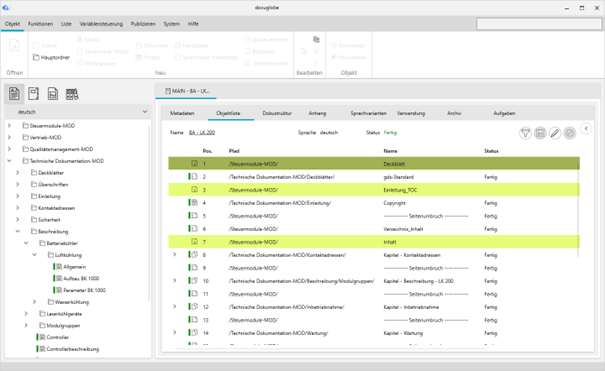Click the round cancel icon

coord(570,133)
